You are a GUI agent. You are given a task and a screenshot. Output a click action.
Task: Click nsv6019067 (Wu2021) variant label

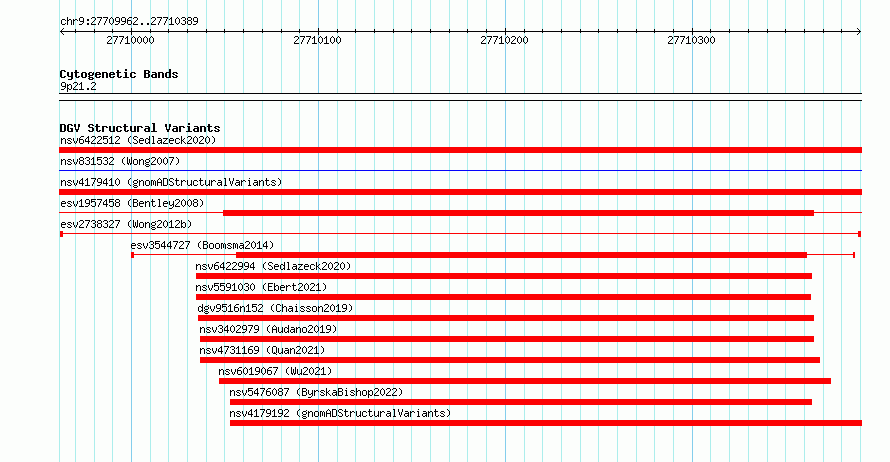point(275,371)
